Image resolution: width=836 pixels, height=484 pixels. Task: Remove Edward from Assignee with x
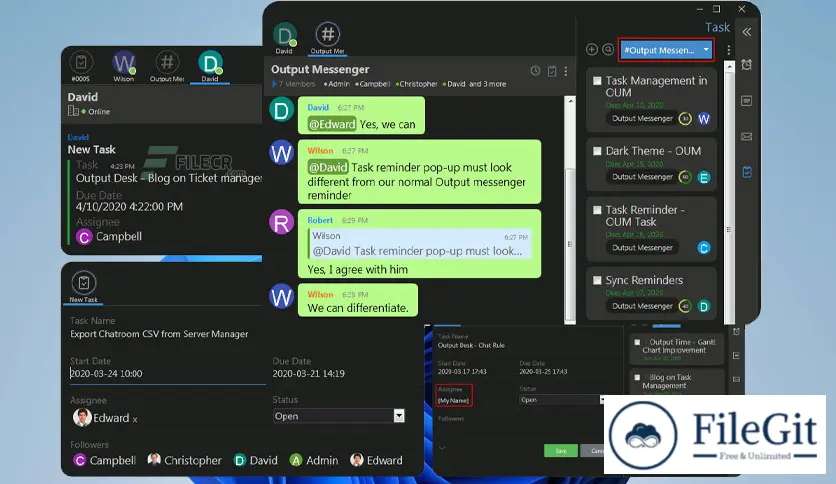click(x=135, y=418)
